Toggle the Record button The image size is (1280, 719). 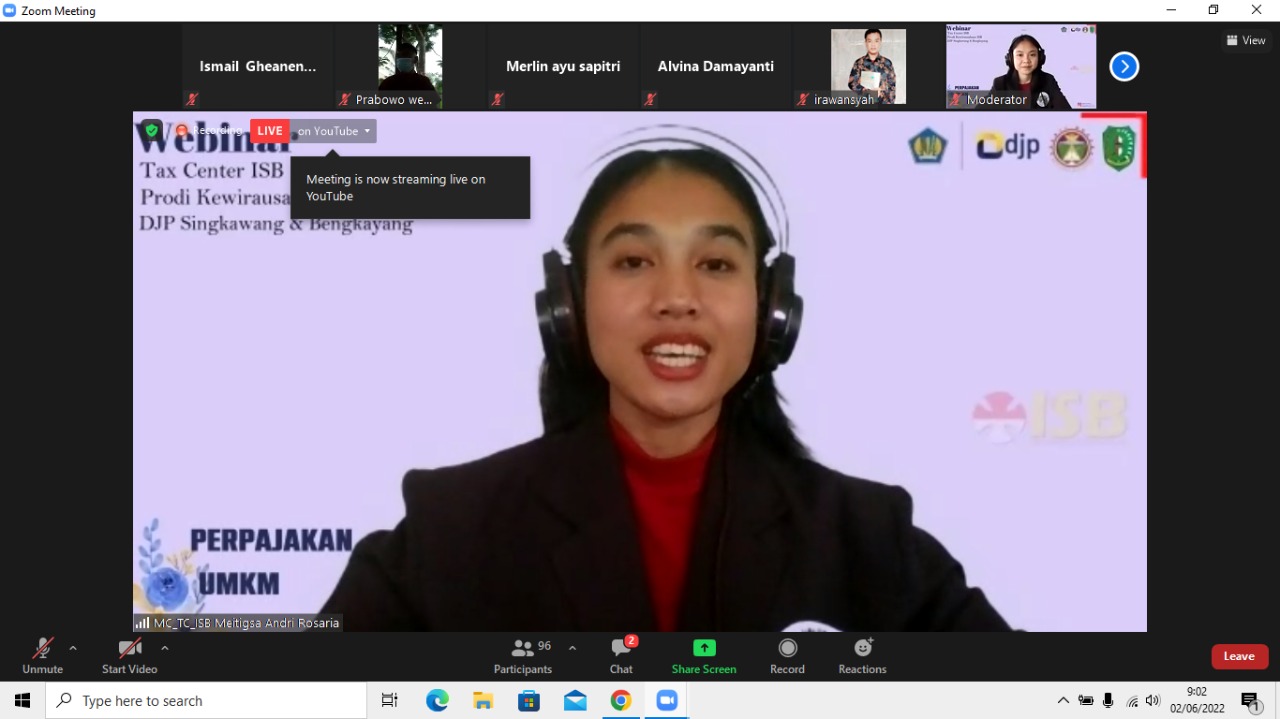787,656
